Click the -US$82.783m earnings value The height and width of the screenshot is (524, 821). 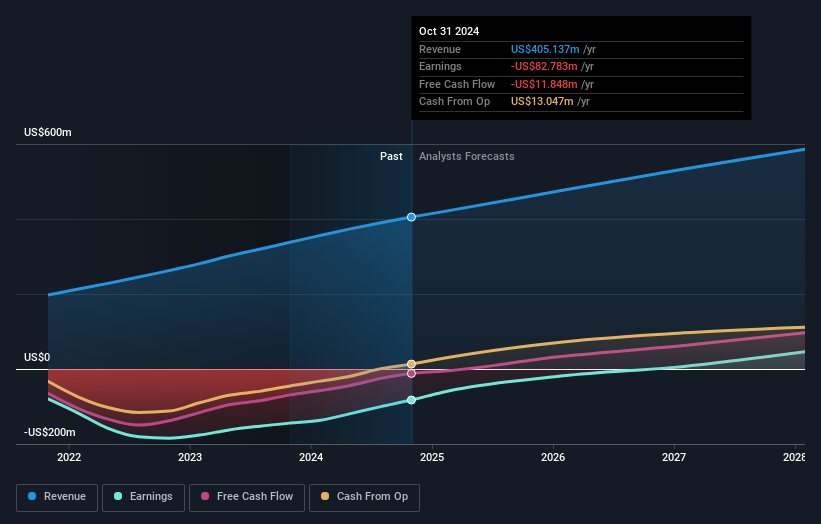544,66
